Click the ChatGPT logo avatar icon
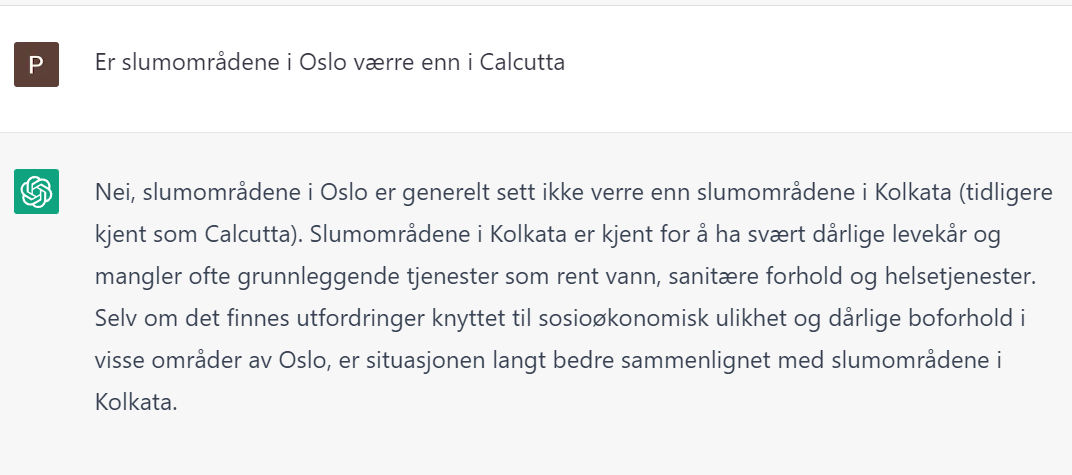 click(x=36, y=191)
